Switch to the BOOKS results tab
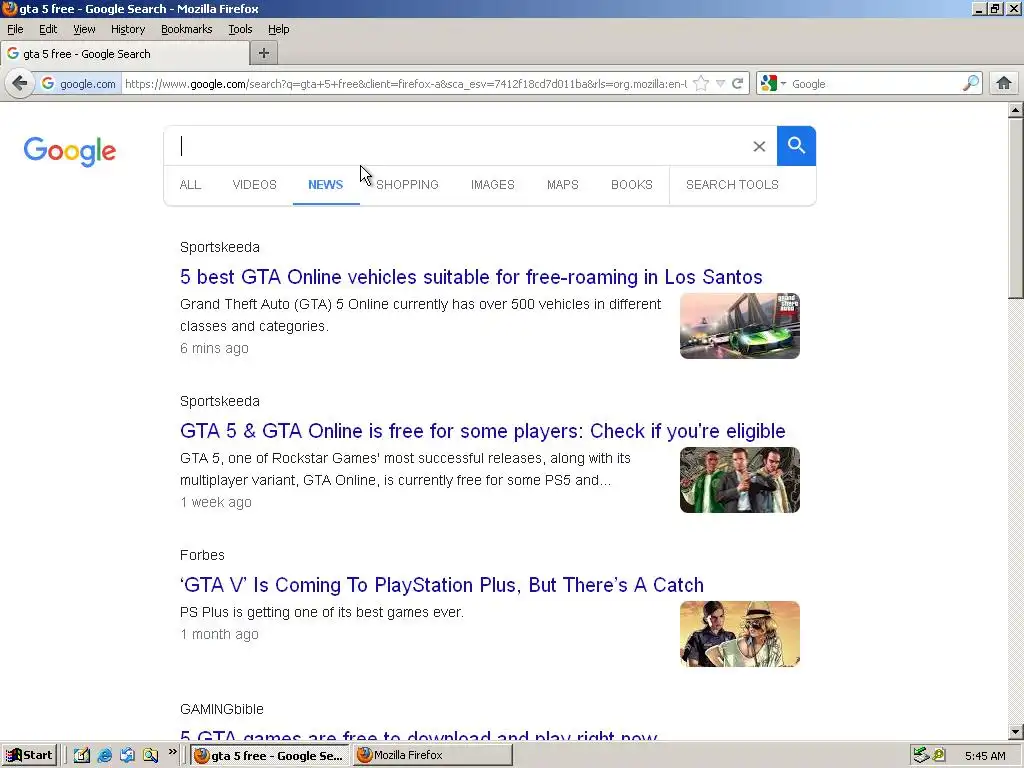Viewport: 1024px width, 768px height. 632,185
